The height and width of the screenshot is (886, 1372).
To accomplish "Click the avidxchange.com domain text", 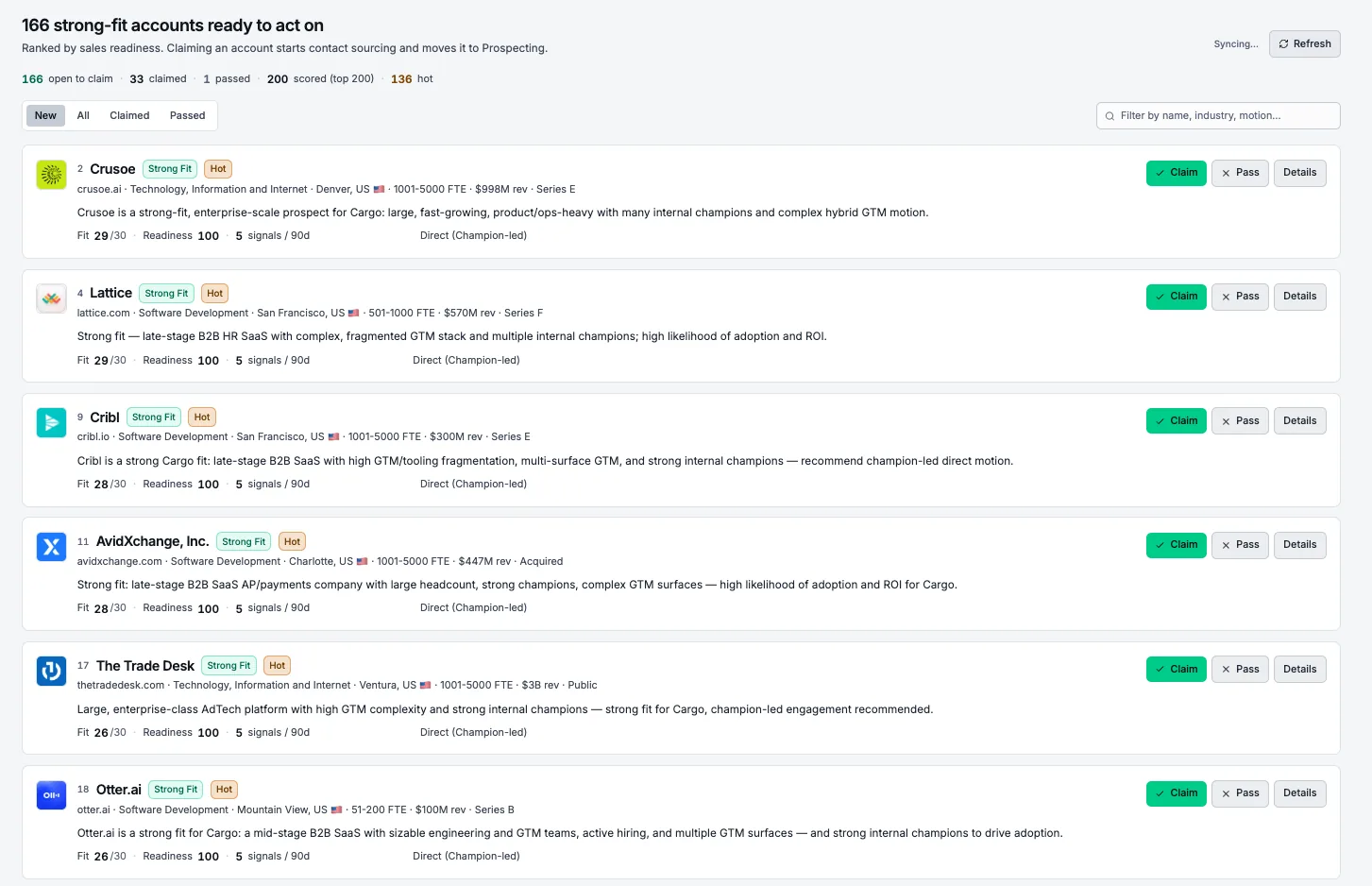I will coord(120,561).
